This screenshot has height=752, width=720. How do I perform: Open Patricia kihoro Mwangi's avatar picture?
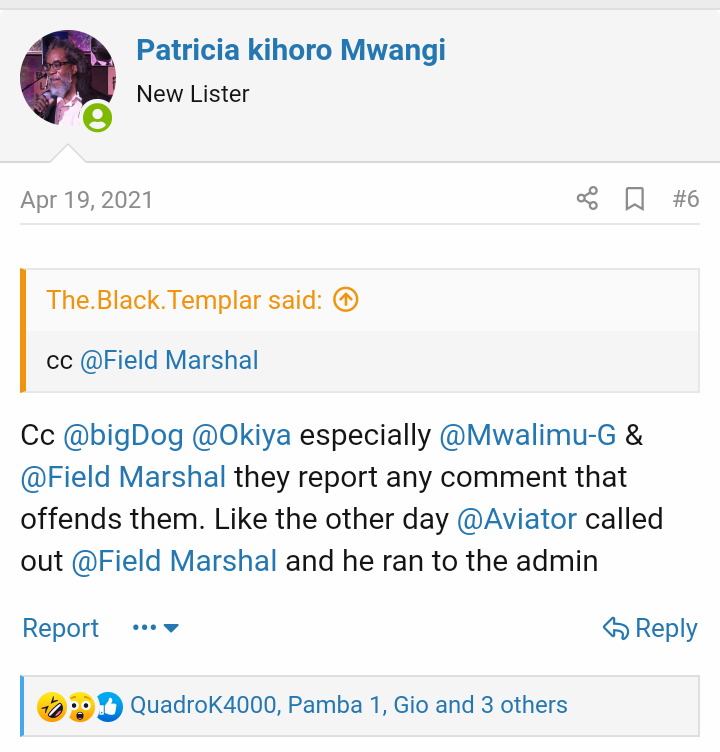tap(67, 78)
